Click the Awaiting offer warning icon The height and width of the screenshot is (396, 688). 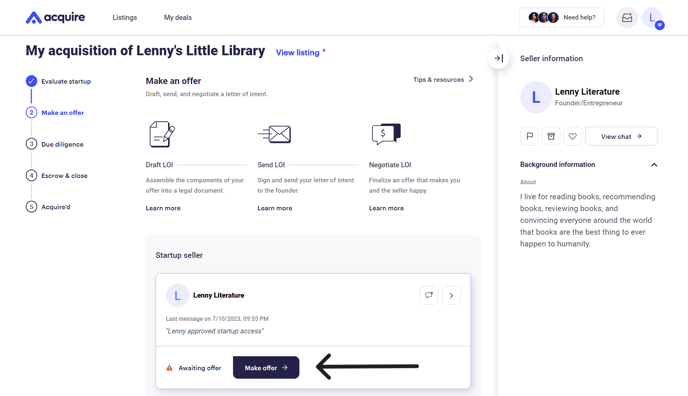(x=169, y=368)
